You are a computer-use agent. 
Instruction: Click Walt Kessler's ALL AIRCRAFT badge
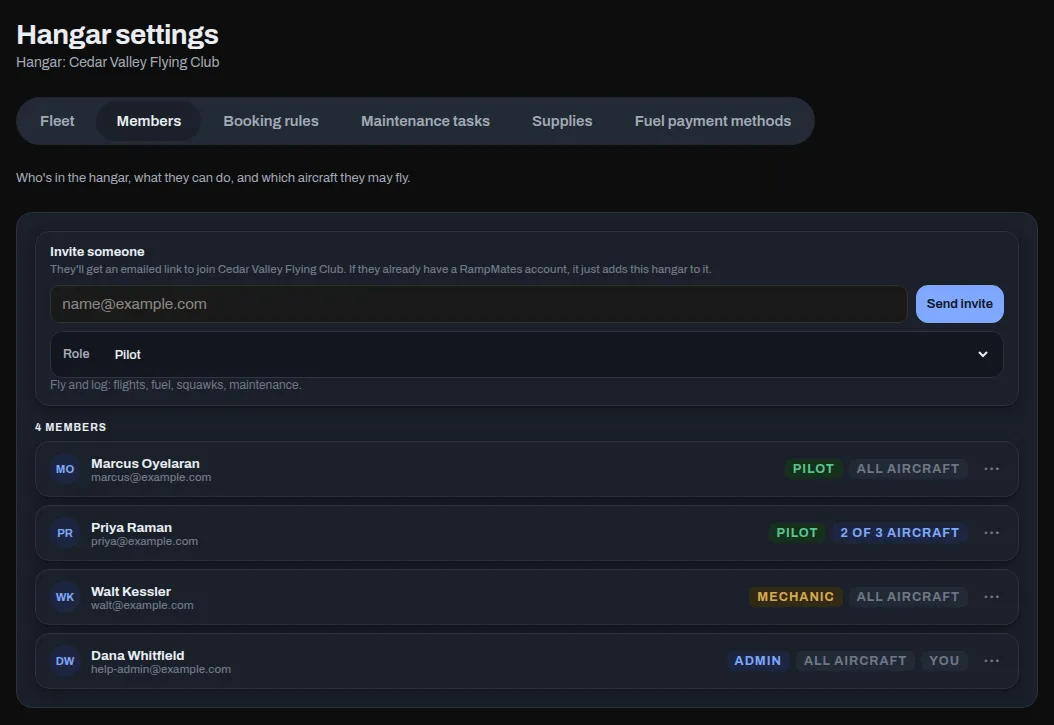tap(907, 597)
